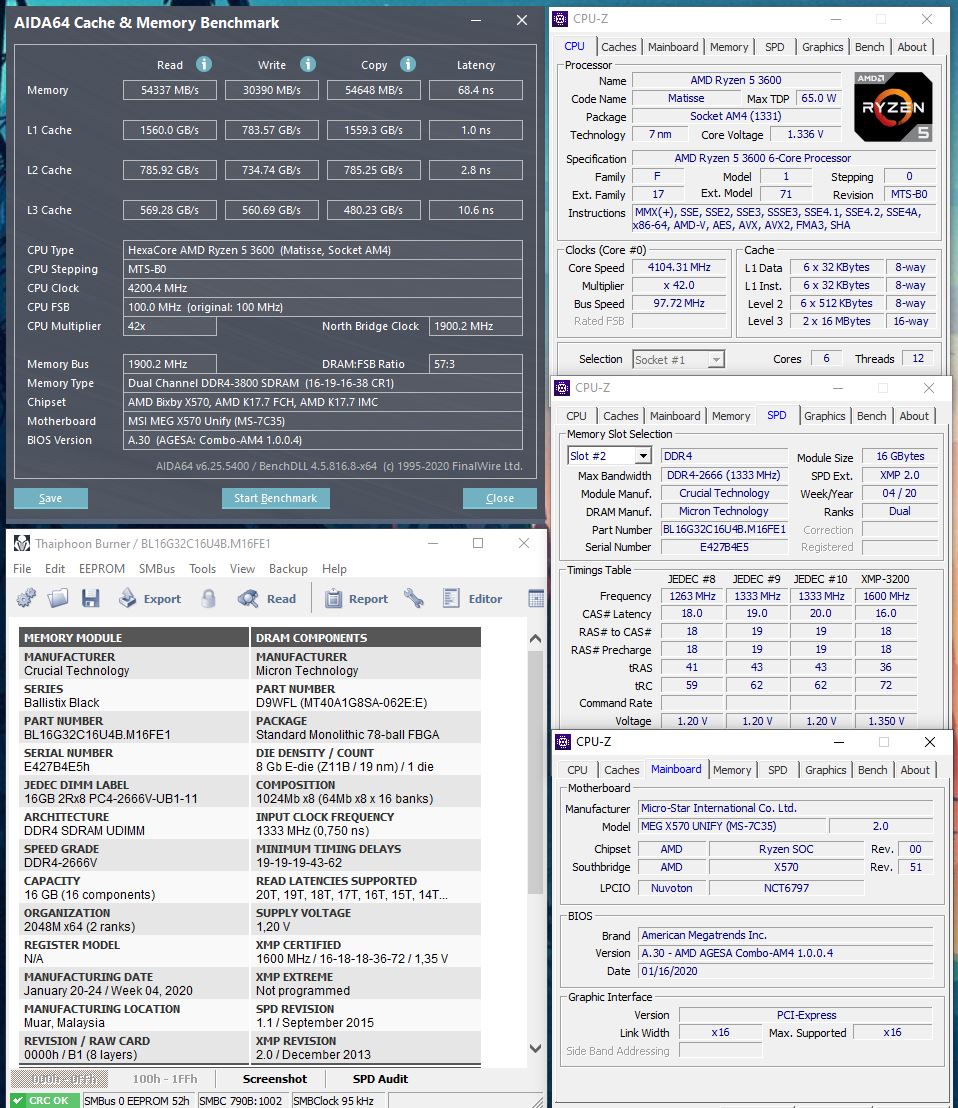Open the Editor from Thaiphoon toolbar
The height and width of the screenshot is (1108, 958).
click(x=472, y=599)
